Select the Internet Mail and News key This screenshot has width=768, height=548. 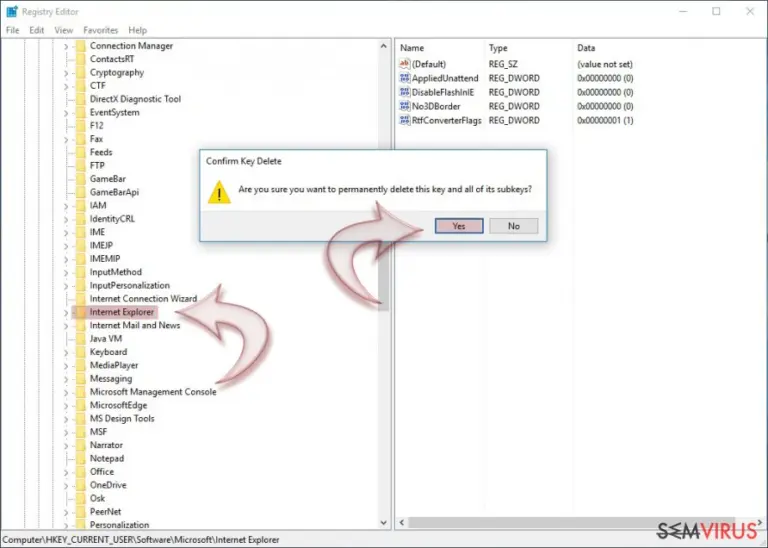point(135,325)
